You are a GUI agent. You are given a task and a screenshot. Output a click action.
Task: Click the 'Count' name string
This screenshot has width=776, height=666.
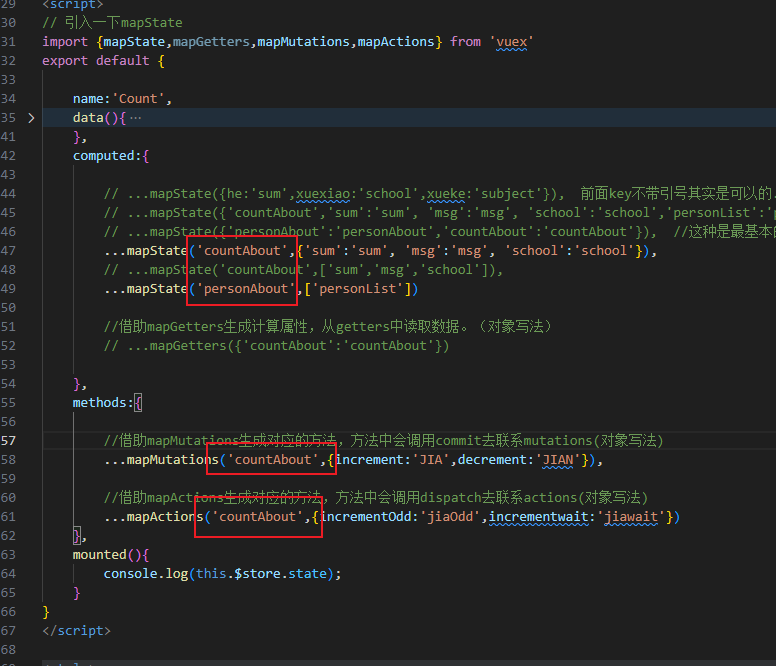(138, 99)
